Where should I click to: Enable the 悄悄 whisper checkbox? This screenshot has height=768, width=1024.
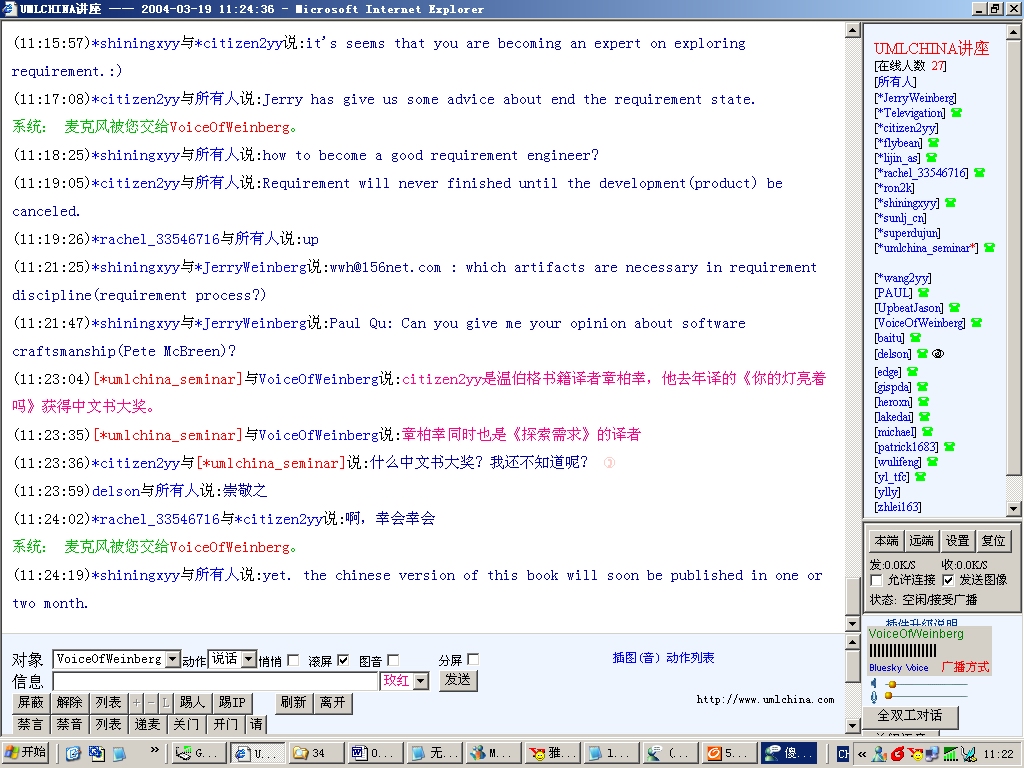point(293,661)
